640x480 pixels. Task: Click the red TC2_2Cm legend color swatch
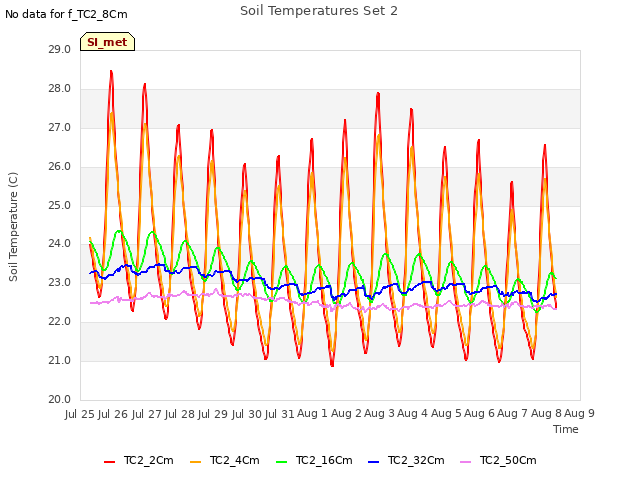click(109, 462)
